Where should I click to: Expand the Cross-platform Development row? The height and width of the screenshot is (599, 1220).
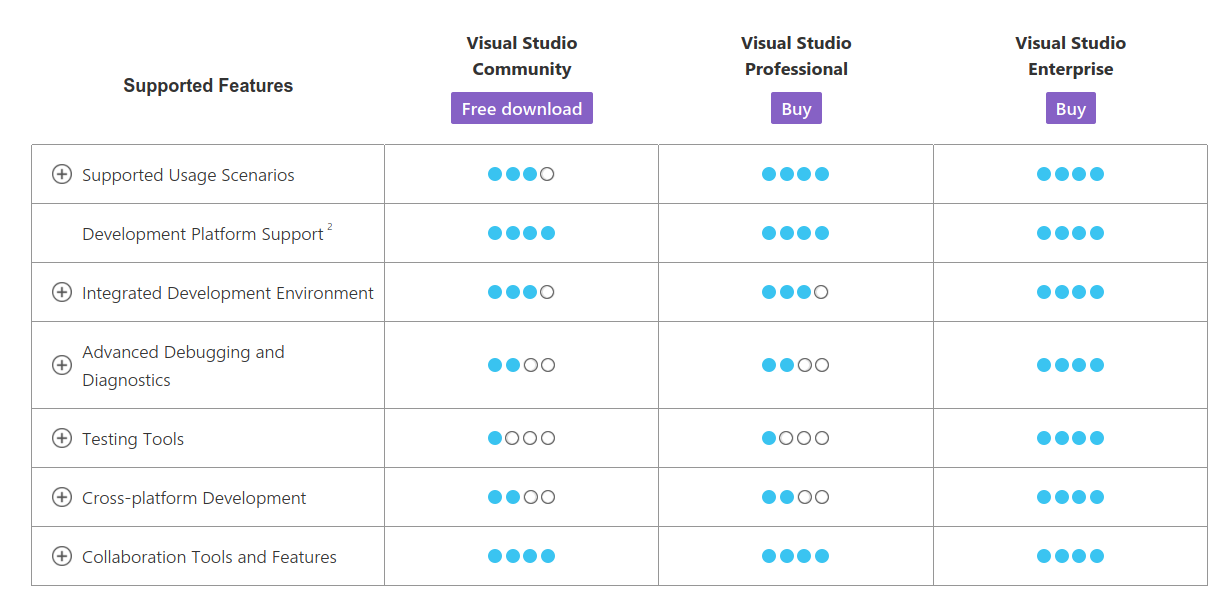[61, 496]
